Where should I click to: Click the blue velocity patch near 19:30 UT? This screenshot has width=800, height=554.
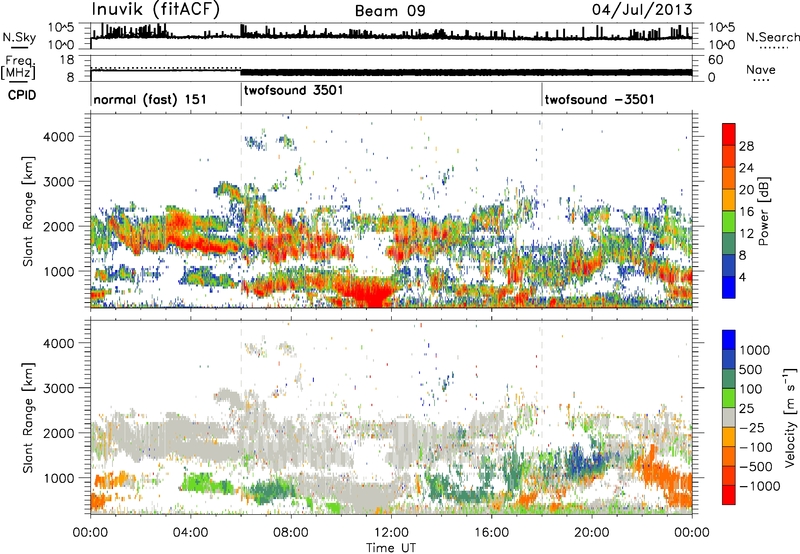[x=582, y=460]
